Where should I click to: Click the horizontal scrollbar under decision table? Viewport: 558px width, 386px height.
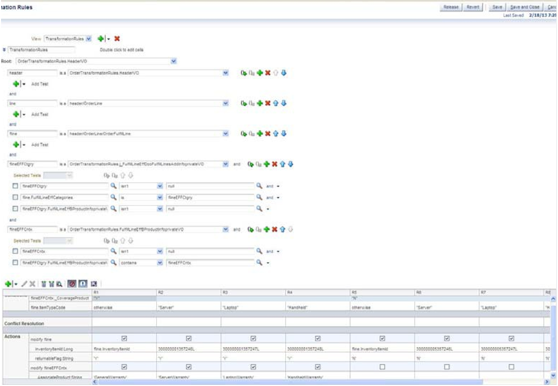pyautogui.click(x=290, y=382)
